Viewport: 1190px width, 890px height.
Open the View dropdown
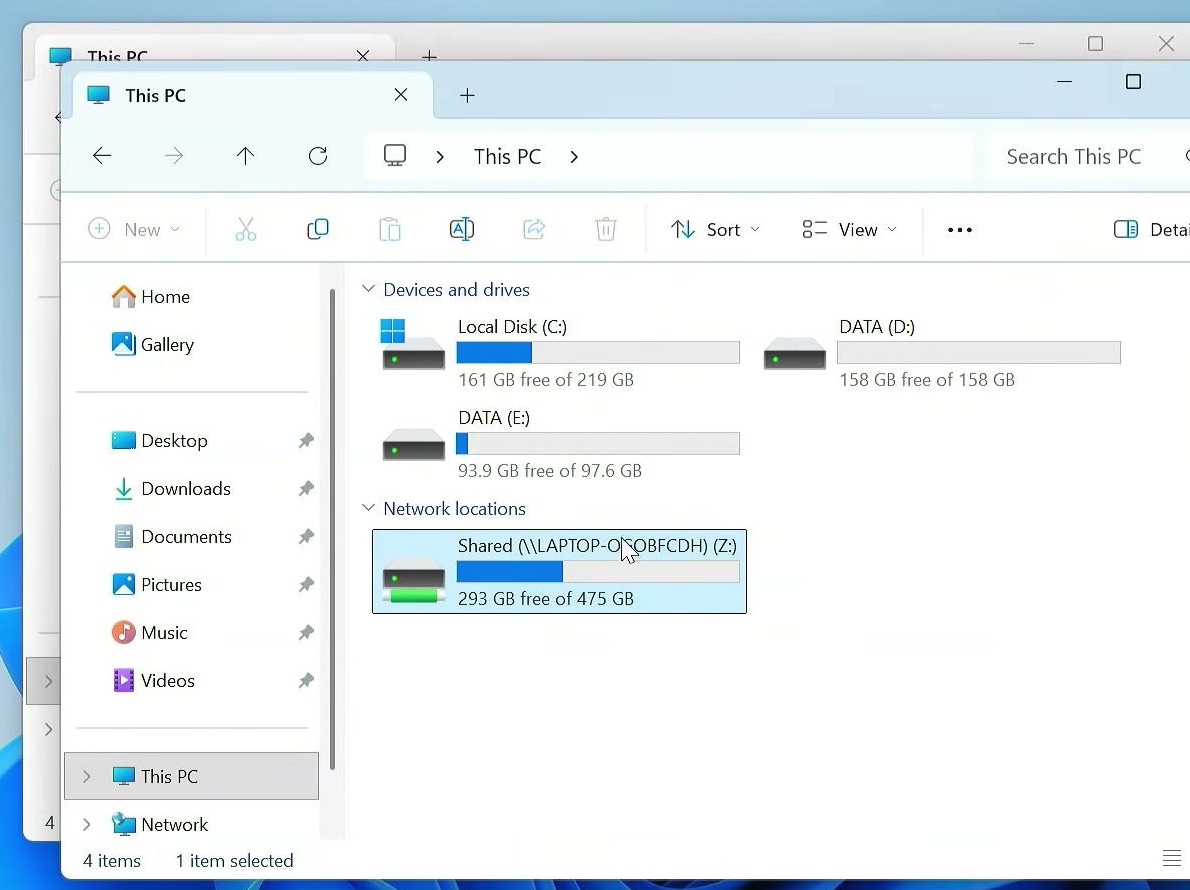(x=850, y=229)
